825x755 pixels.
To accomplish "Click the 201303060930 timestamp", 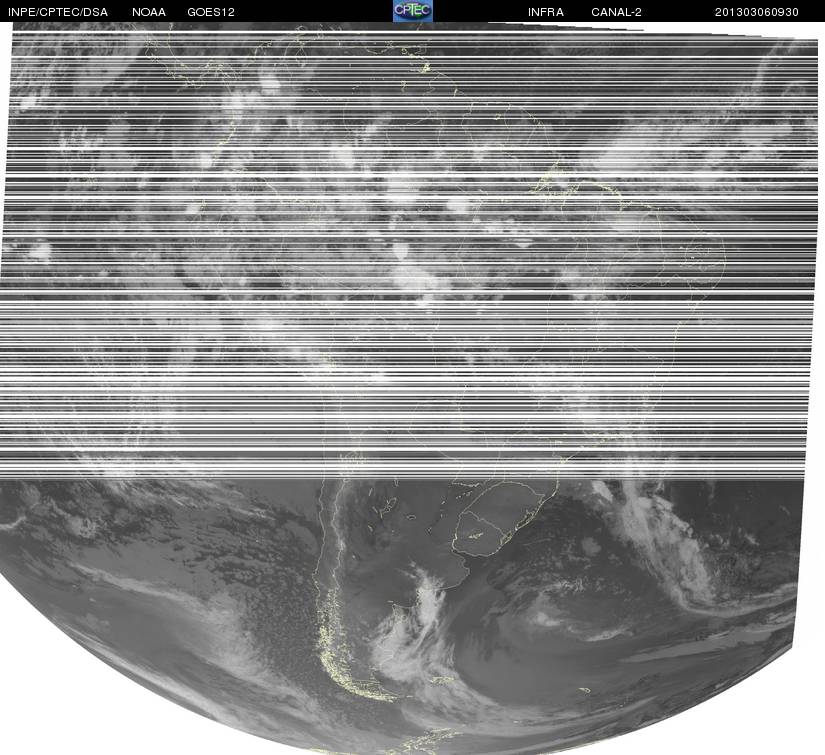I will pos(757,12).
